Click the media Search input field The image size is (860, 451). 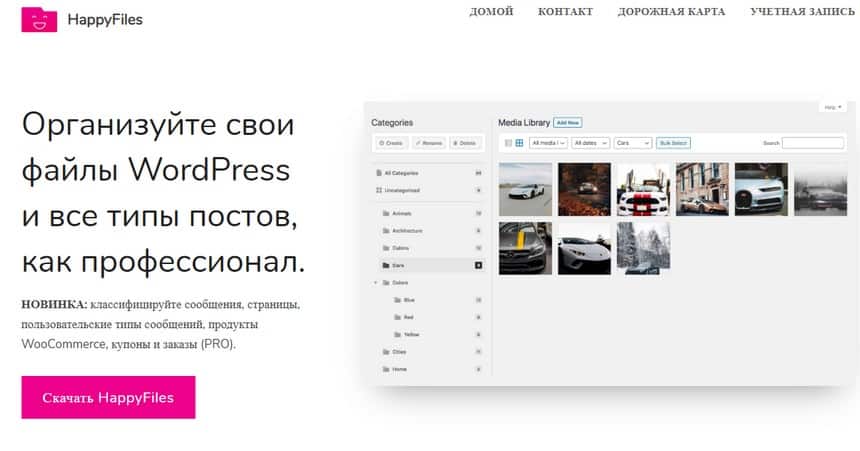click(x=813, y=143)
